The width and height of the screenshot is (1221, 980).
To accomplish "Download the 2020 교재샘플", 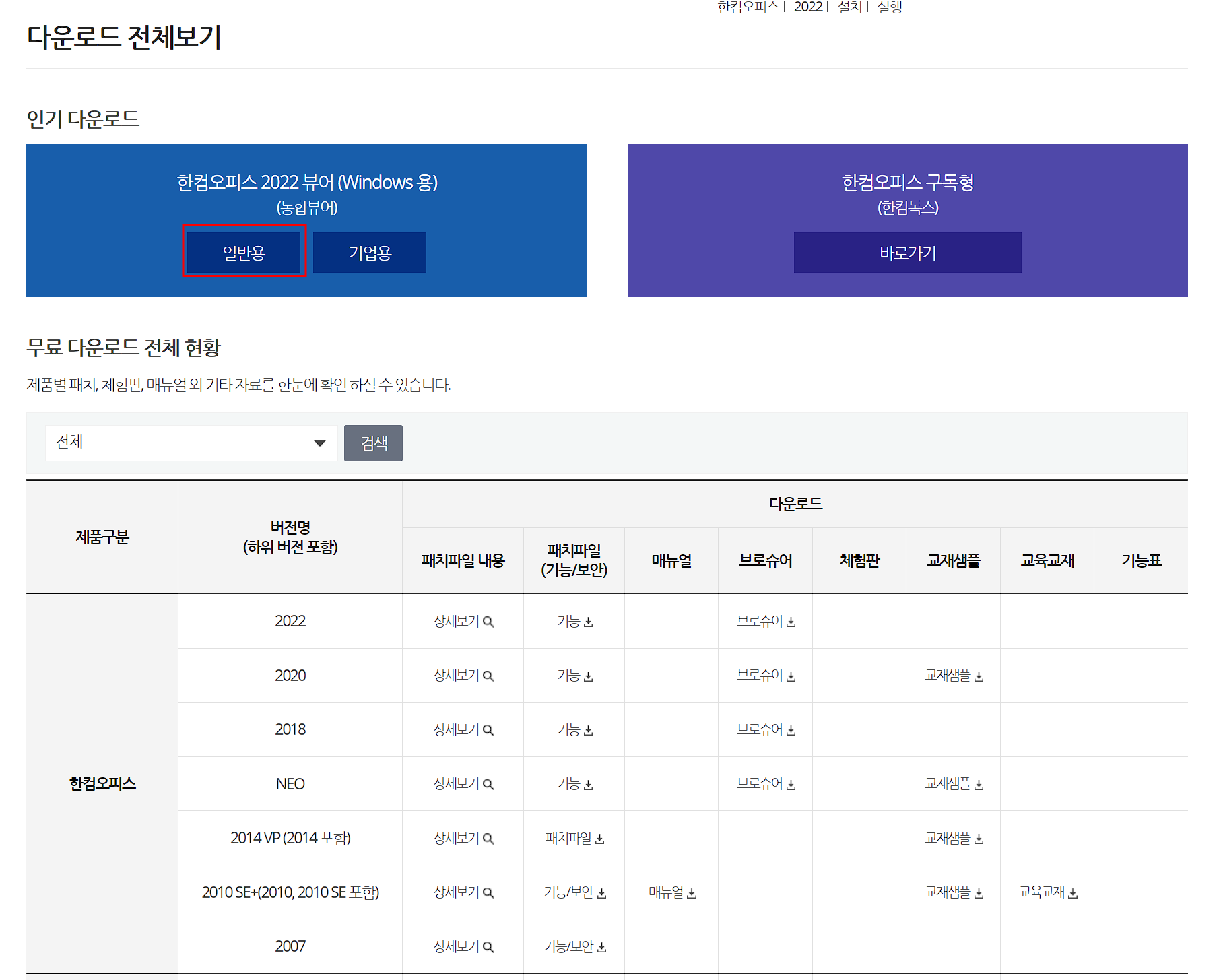I will (952, 676).
